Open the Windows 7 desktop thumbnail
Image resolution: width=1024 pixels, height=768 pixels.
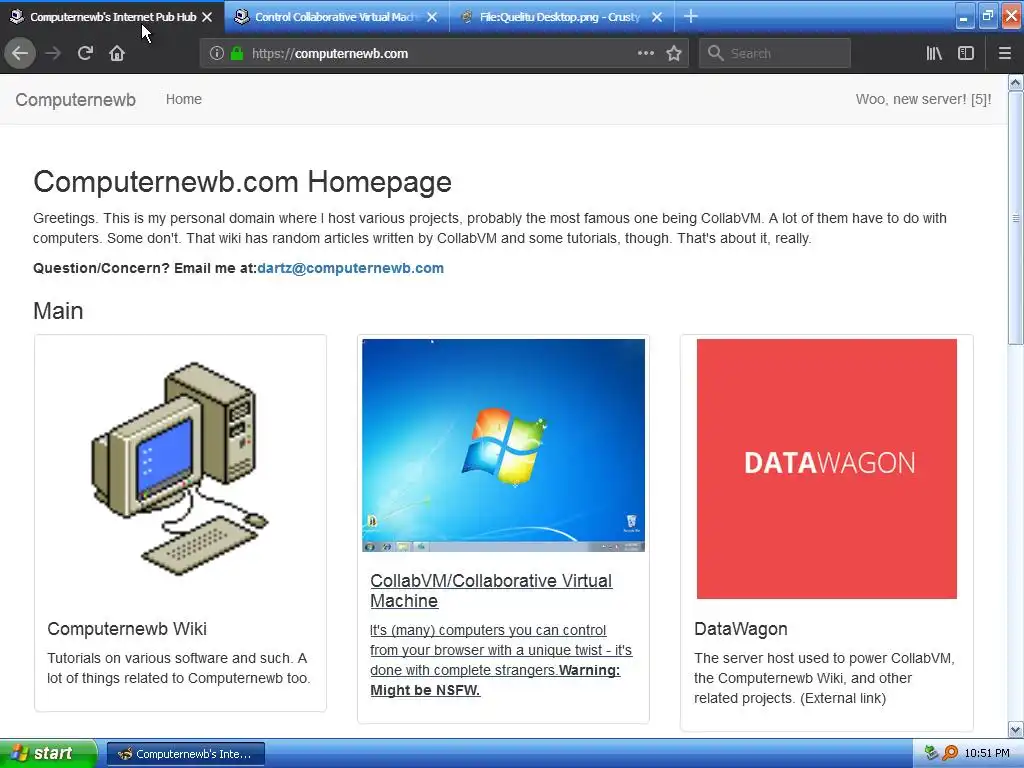[504, 445]
